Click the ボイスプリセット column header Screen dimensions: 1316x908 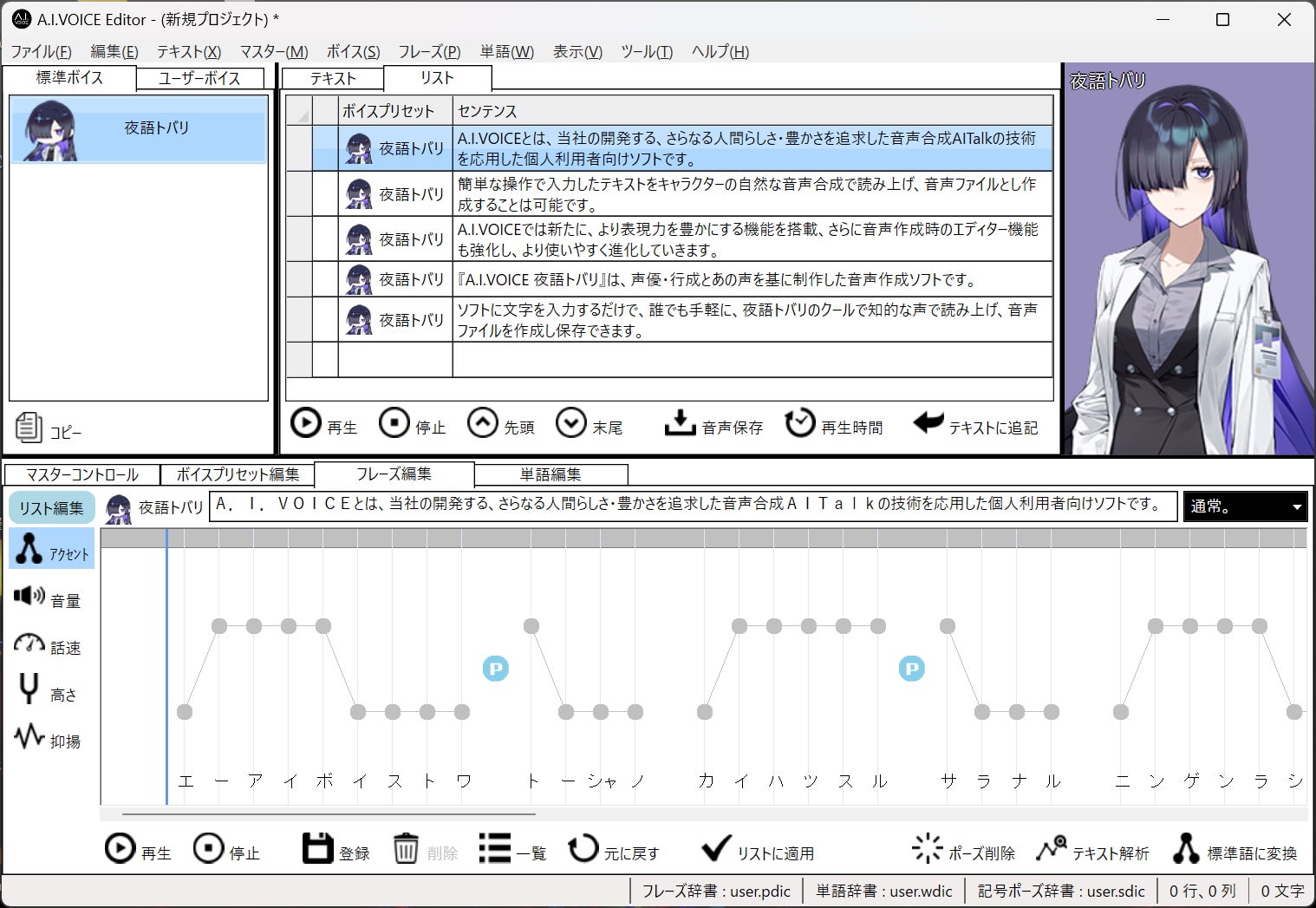[x=395, y=111]
